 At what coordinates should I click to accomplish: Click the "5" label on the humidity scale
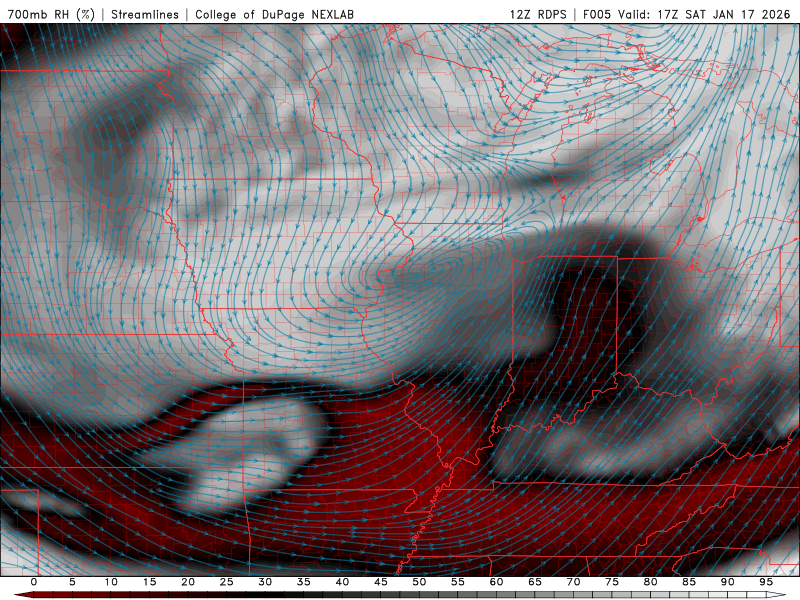coord(72,582)
